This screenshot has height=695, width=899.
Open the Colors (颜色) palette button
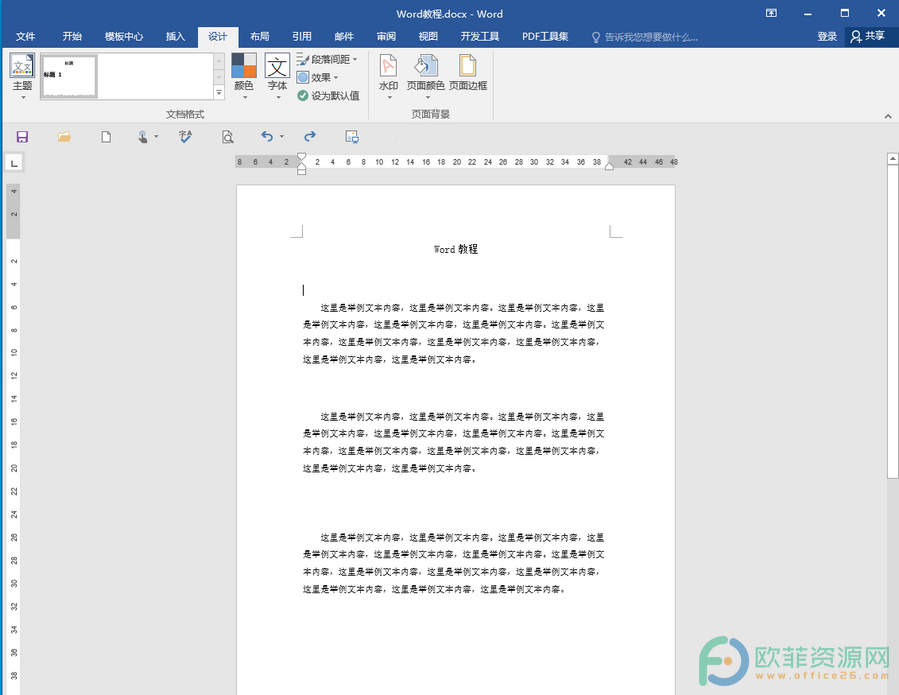[244, 76]
